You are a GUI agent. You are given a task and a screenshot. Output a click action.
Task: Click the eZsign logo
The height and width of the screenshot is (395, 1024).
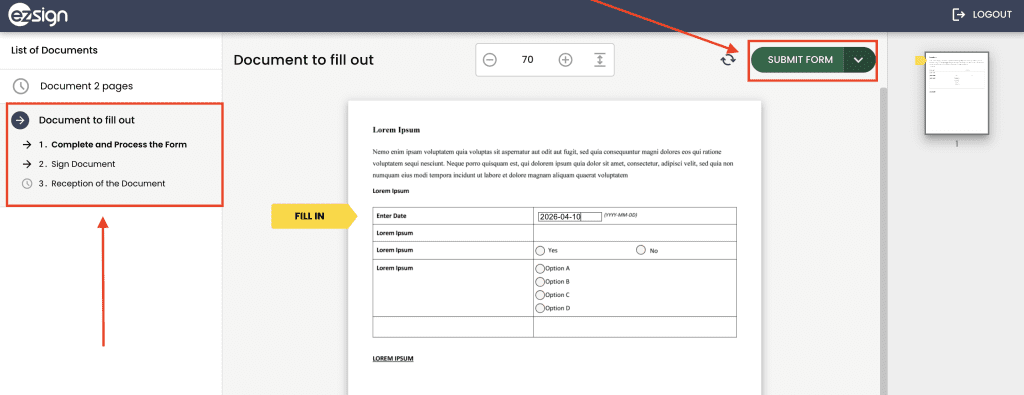point(39,14)
